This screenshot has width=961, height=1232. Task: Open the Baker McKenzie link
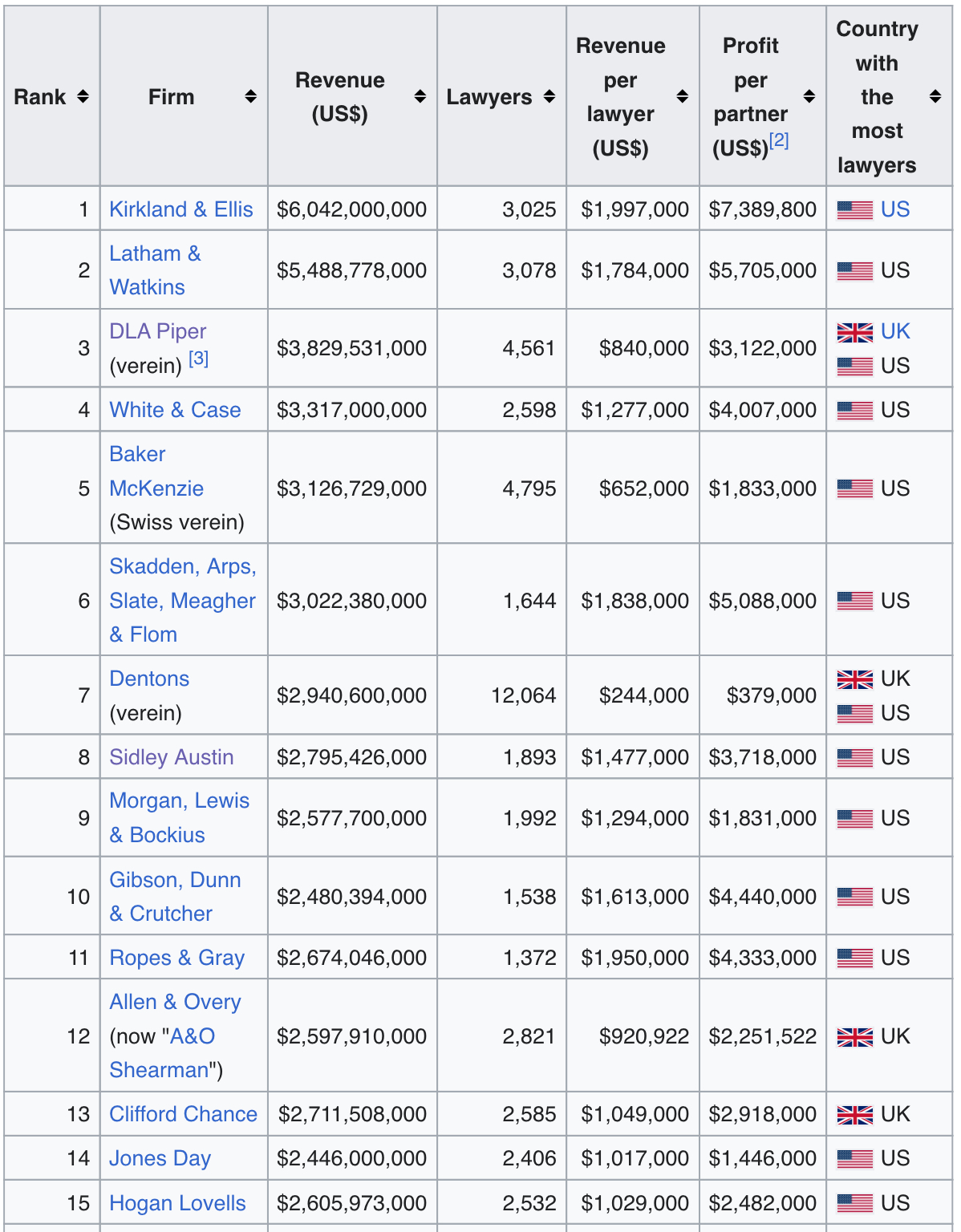[x=156, y=472]
